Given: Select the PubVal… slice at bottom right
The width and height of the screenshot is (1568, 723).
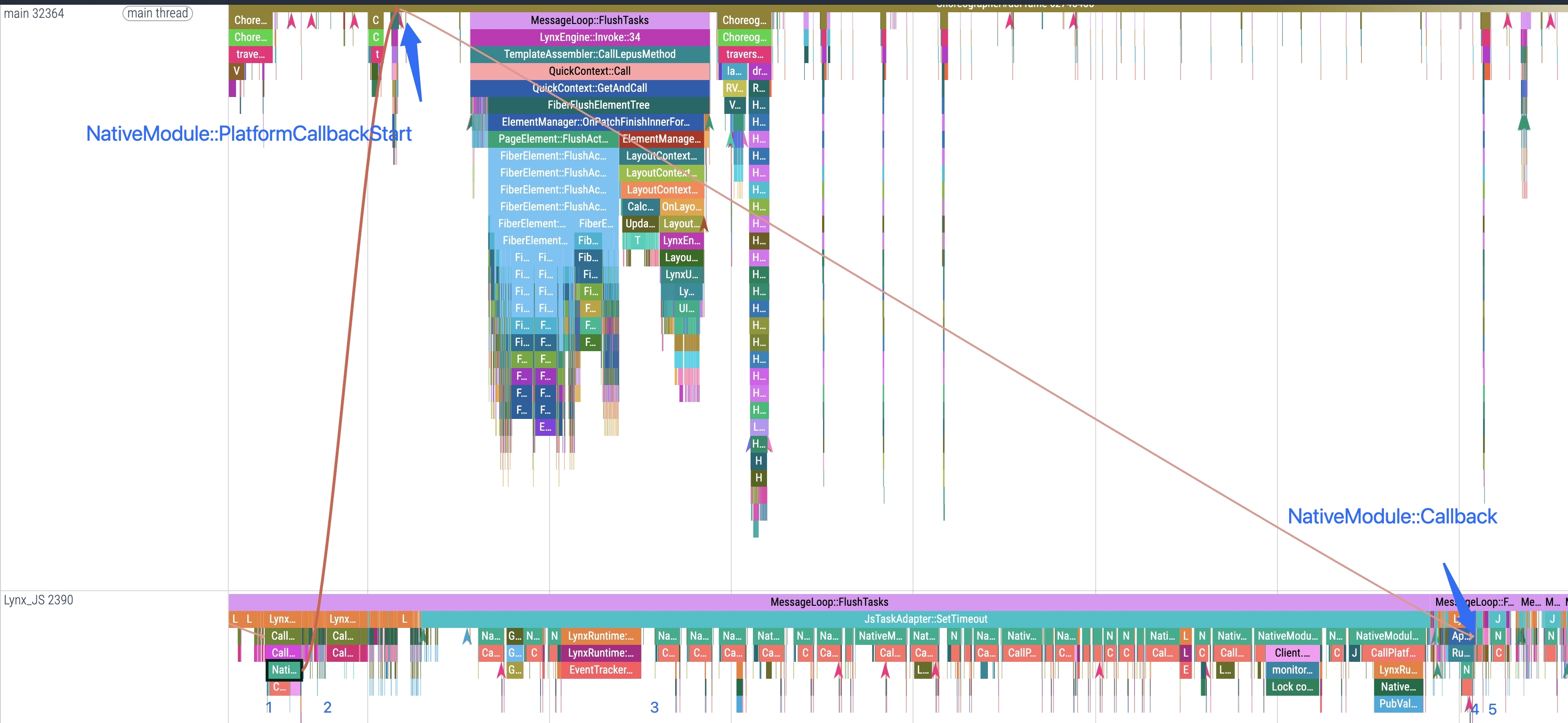Looking at the screenshot, I should click(1398, 704).
